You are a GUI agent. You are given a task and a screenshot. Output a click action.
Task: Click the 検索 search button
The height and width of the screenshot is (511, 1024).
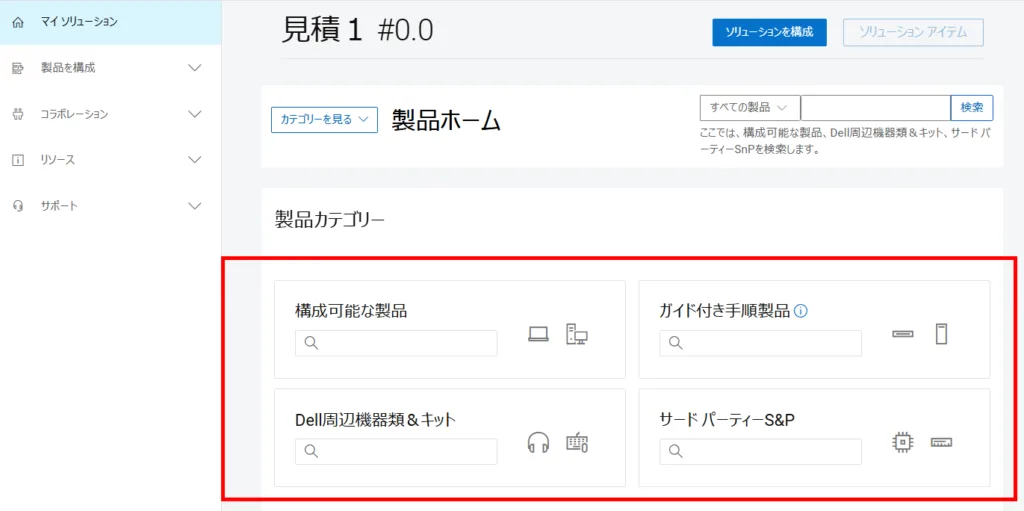(x=972, y=108)
